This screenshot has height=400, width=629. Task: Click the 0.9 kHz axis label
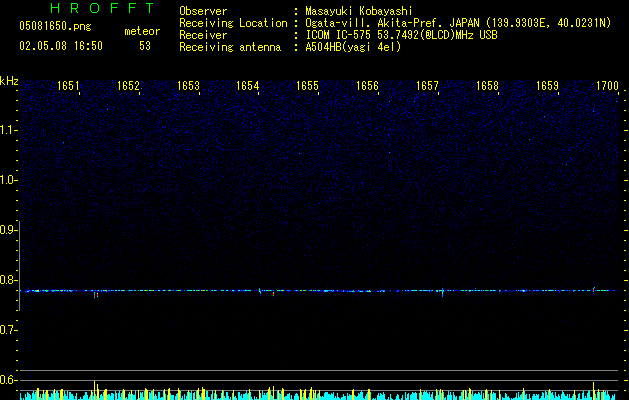tap(8, 230)
